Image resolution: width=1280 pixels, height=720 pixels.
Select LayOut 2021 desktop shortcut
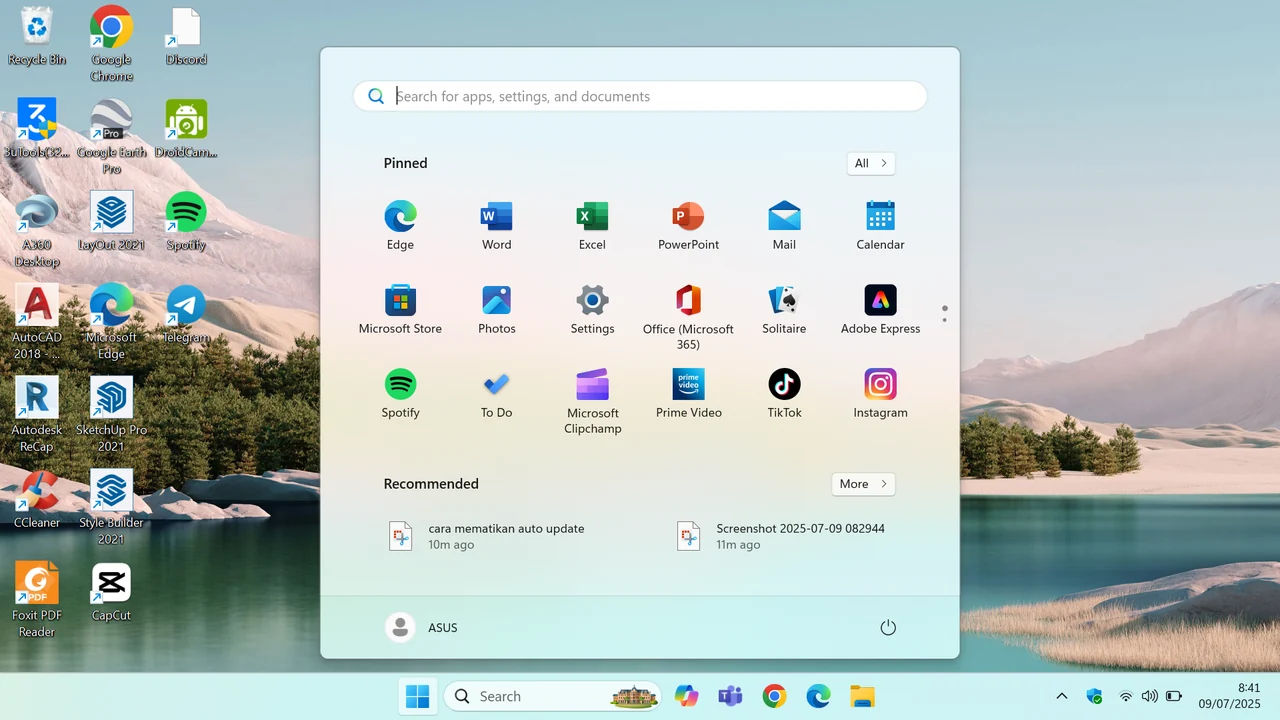pyautogui.click(x=111, y=222)
